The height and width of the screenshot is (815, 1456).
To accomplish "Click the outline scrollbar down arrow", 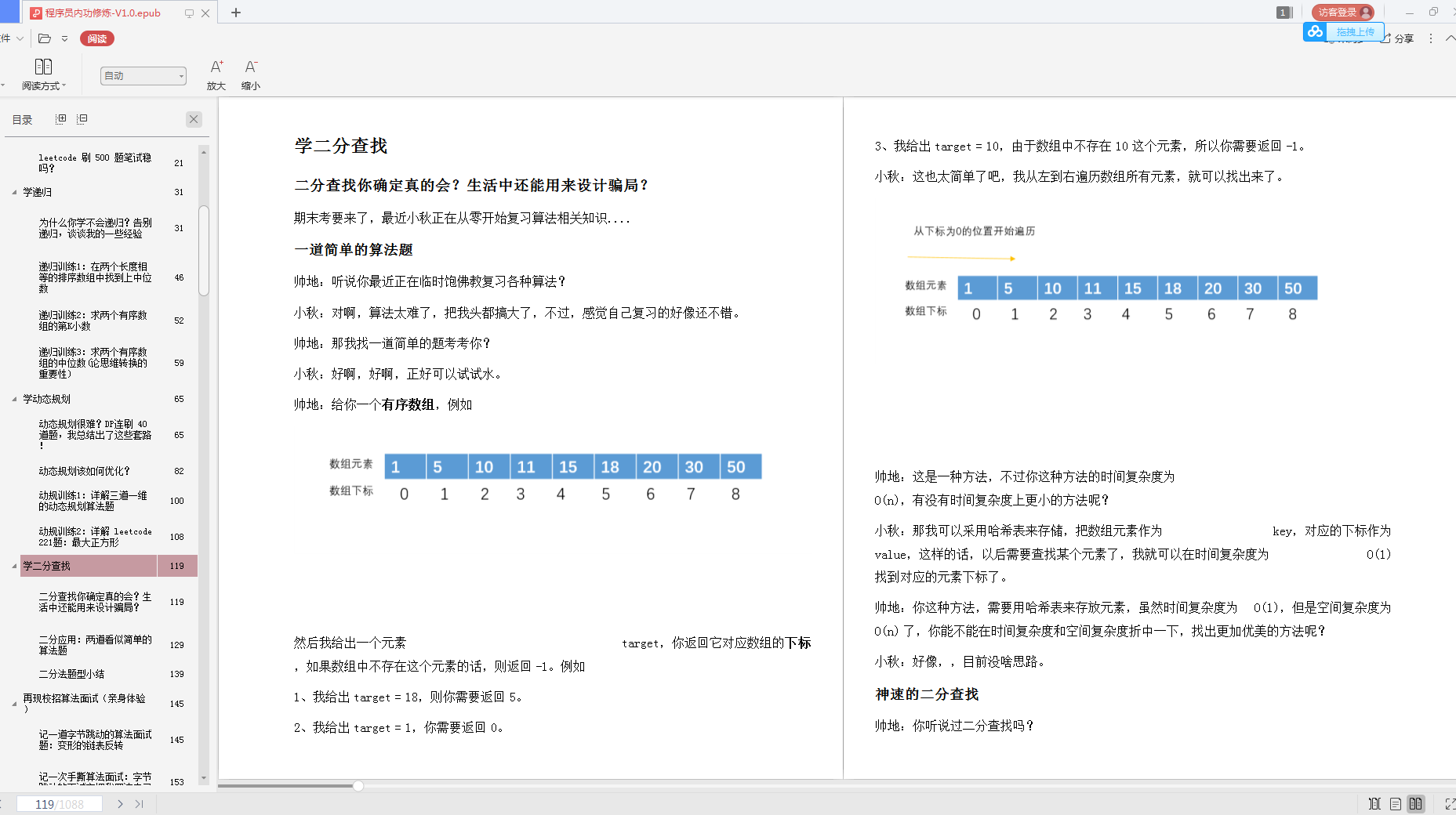I will (x=204, y=778).
